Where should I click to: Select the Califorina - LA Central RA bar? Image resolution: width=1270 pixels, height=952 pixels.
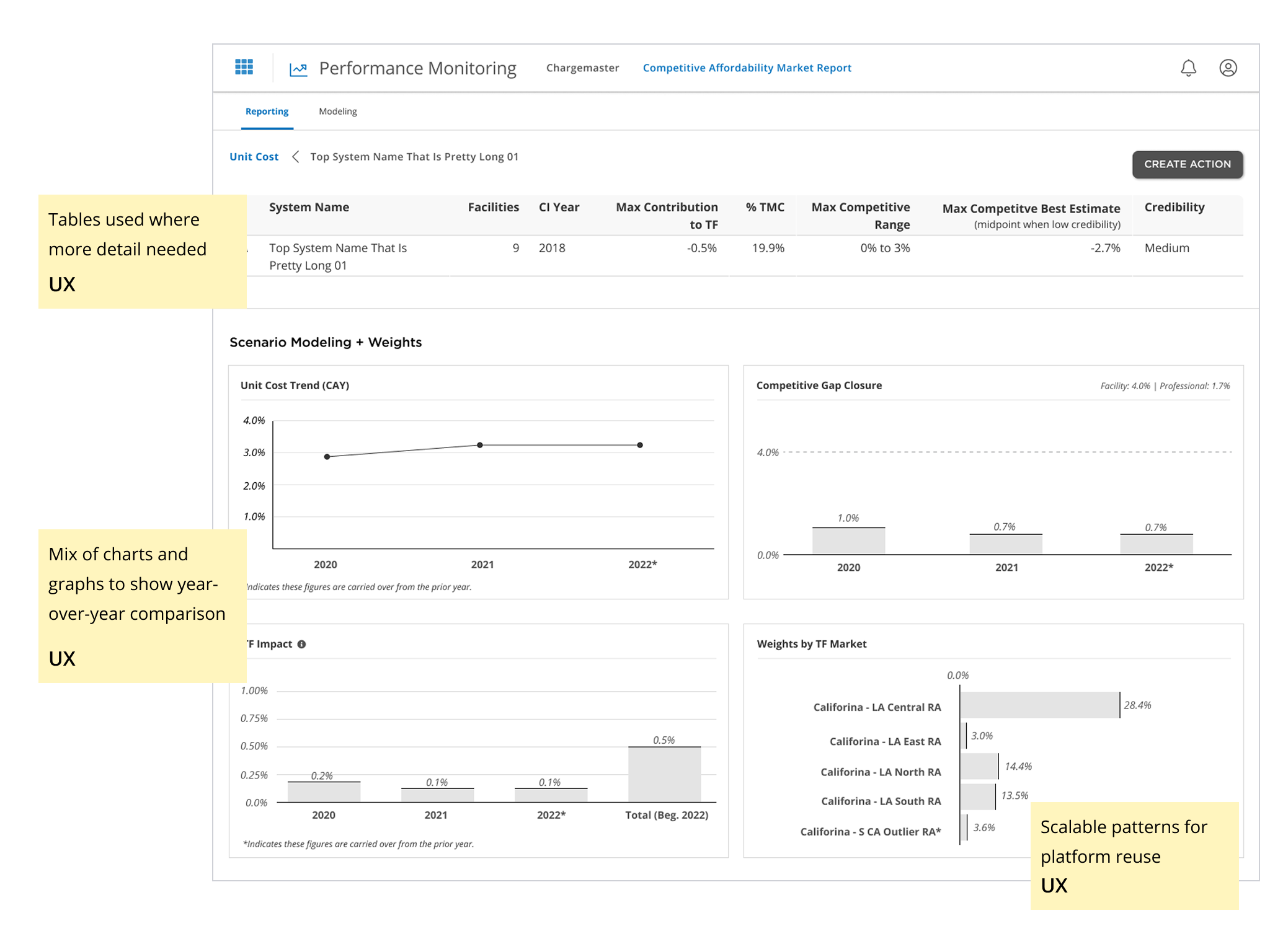point(1039,705)
